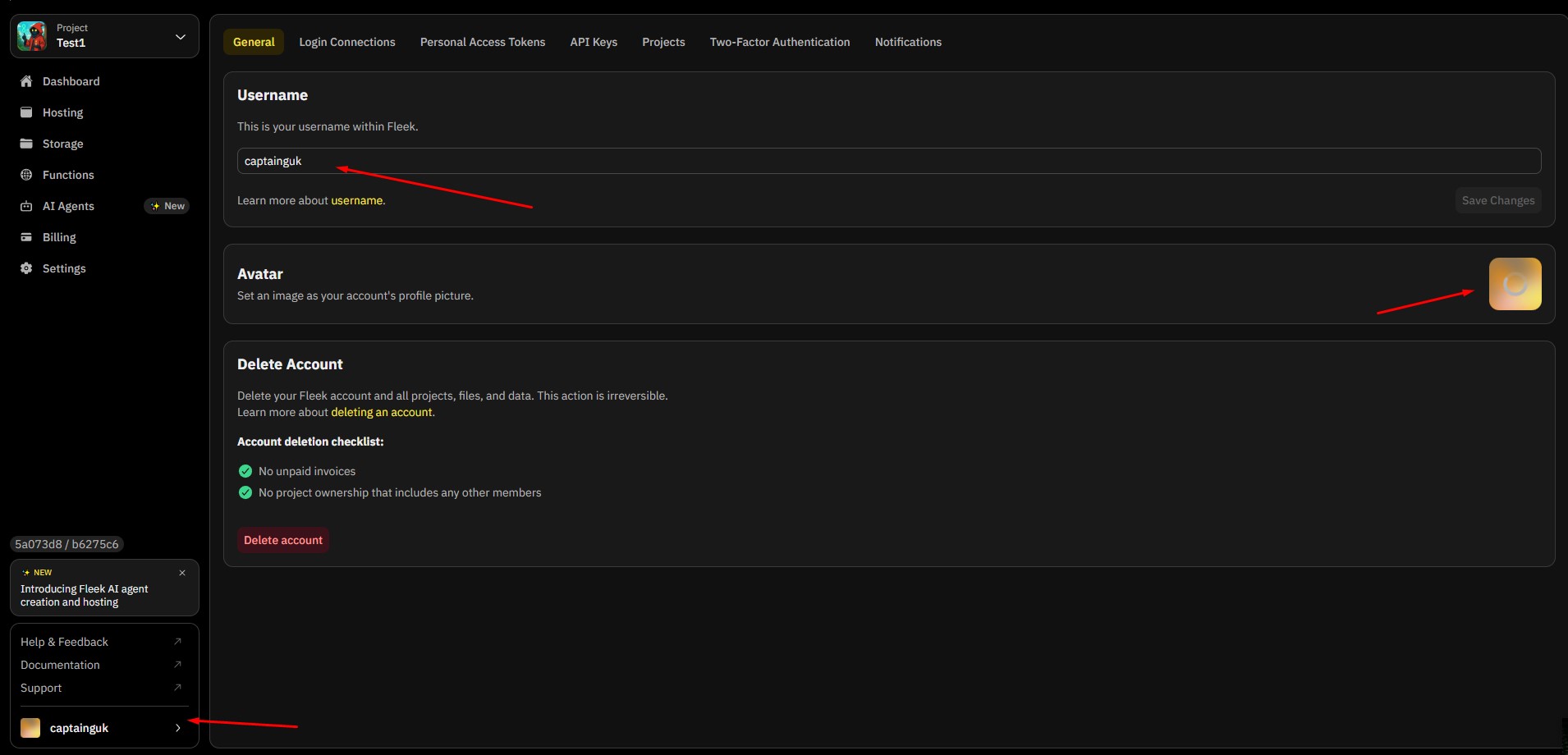Switch to the Login Connections tab
Screen dimensions: 1568x755
click(x=346, y=42)
